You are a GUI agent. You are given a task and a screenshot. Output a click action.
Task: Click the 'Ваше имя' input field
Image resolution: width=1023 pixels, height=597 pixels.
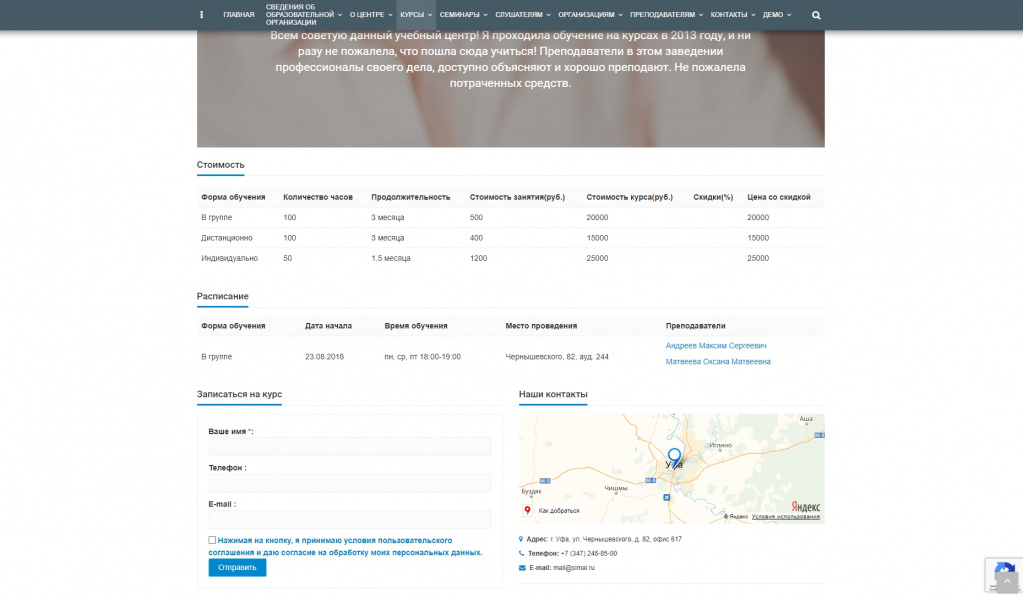click(x=349, y=447)
